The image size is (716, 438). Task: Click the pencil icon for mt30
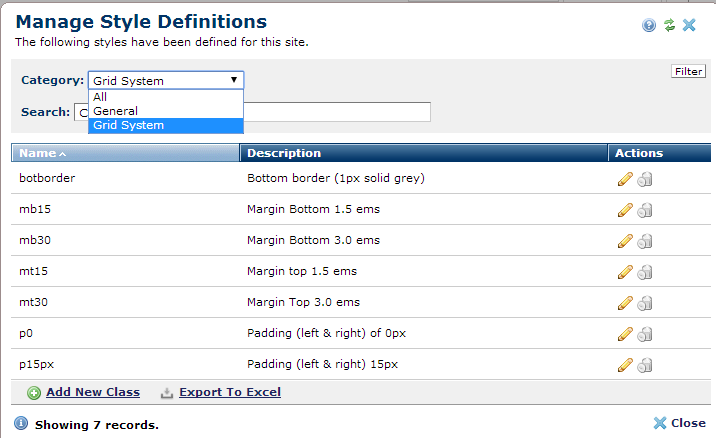[625, 303]
